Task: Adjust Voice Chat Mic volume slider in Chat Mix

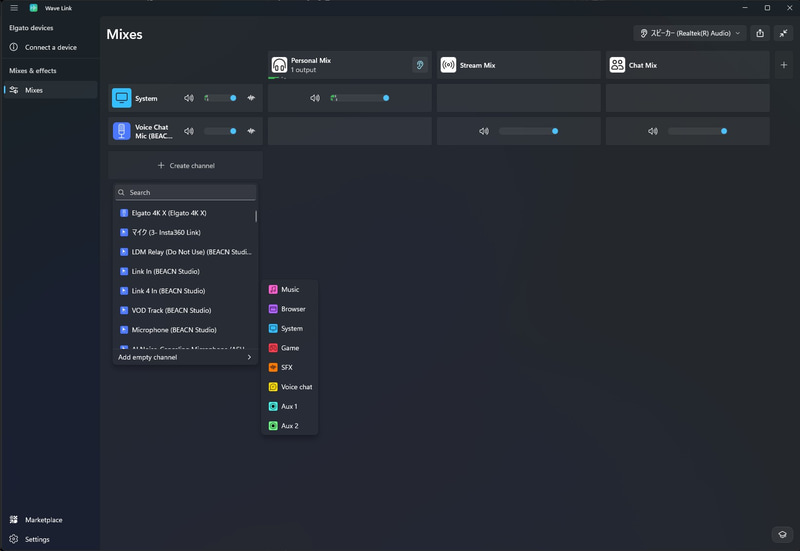Action: pos(697,131)
